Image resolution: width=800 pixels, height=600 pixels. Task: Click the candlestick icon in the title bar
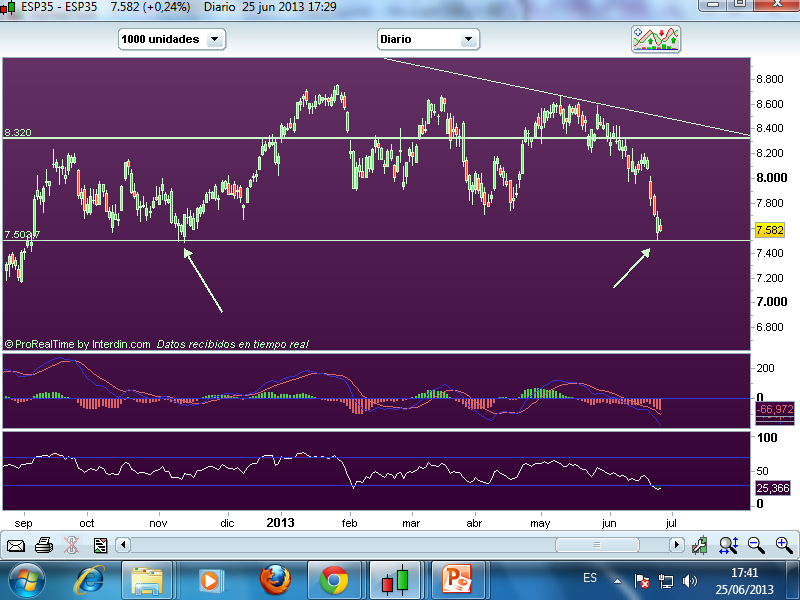pyautogui.click(x=8, y=8)
